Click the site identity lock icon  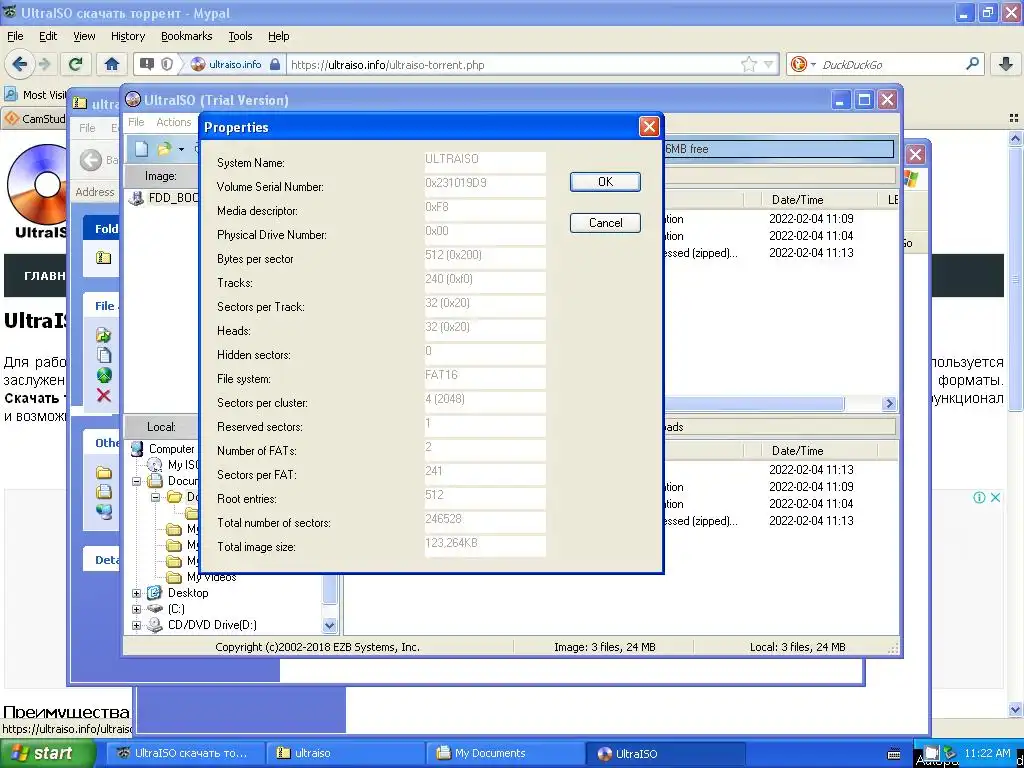pyautogui.click(x=275, y=64)
